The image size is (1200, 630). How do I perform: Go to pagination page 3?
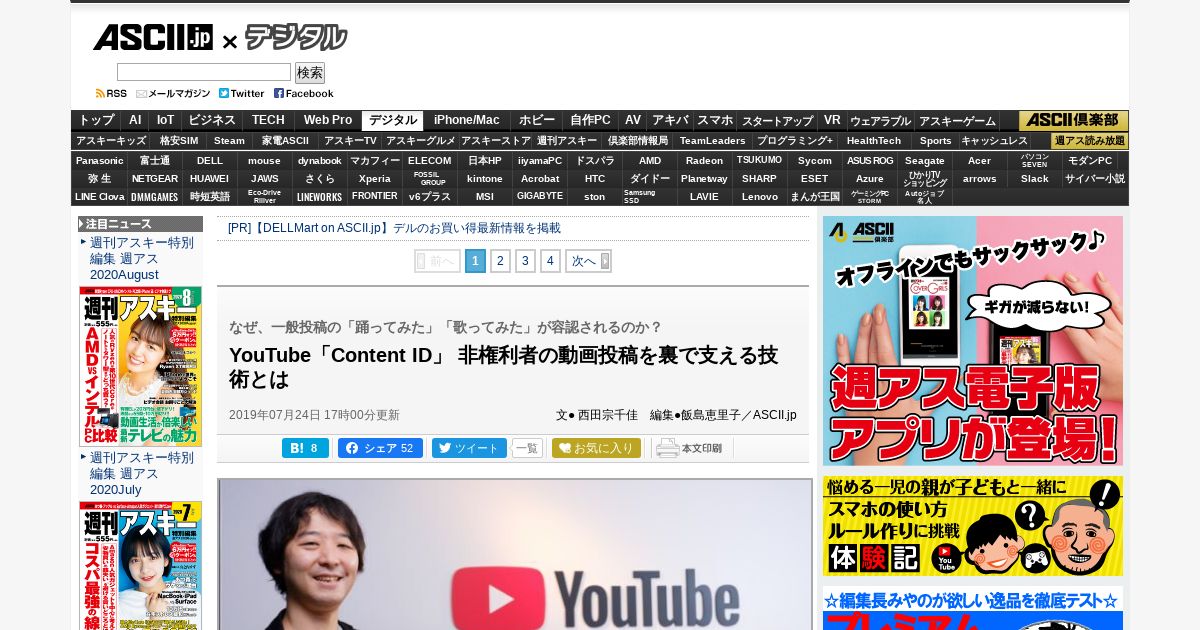pos(525,261)
